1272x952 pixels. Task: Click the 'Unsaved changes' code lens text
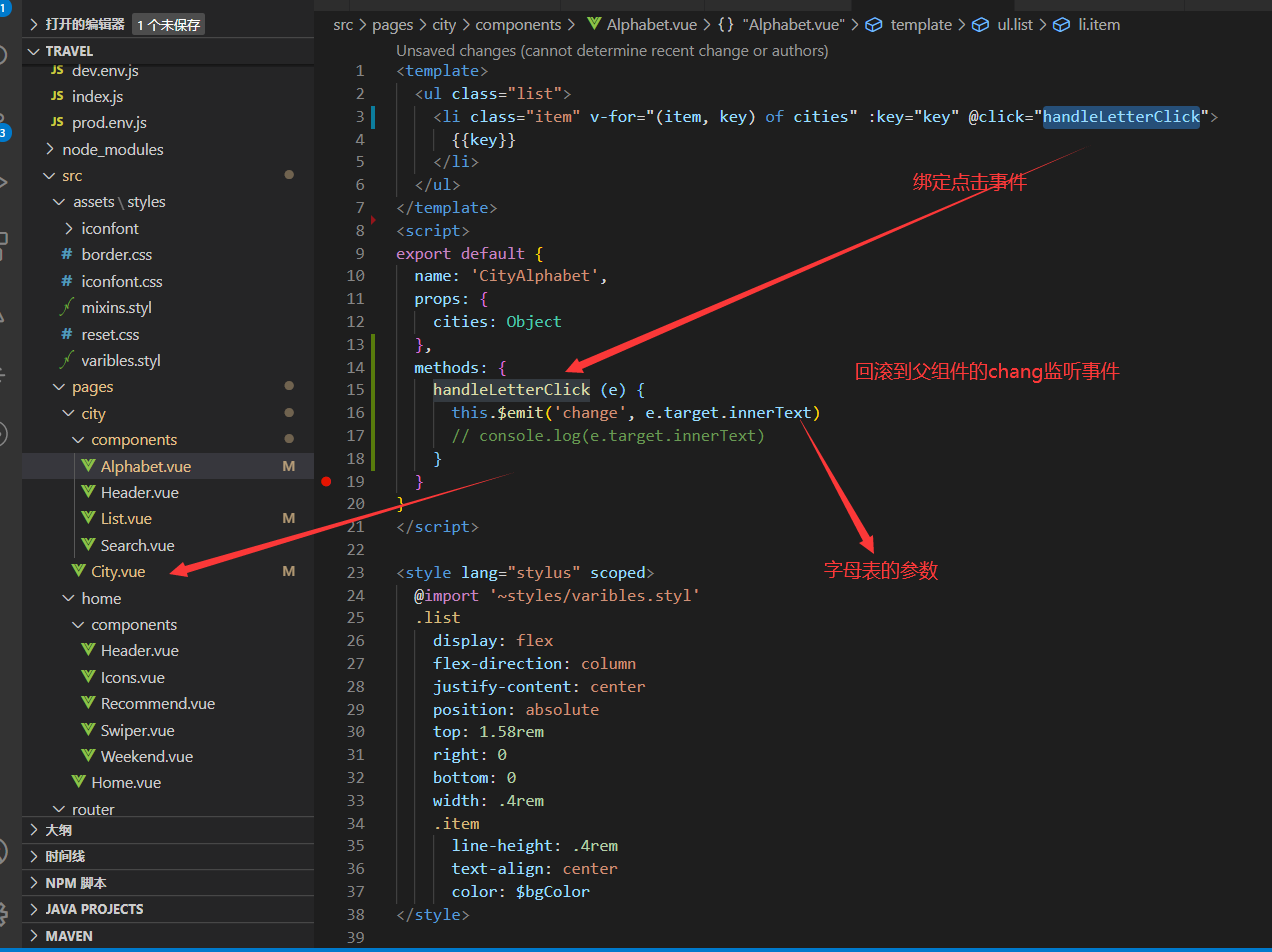click(612, 50)
